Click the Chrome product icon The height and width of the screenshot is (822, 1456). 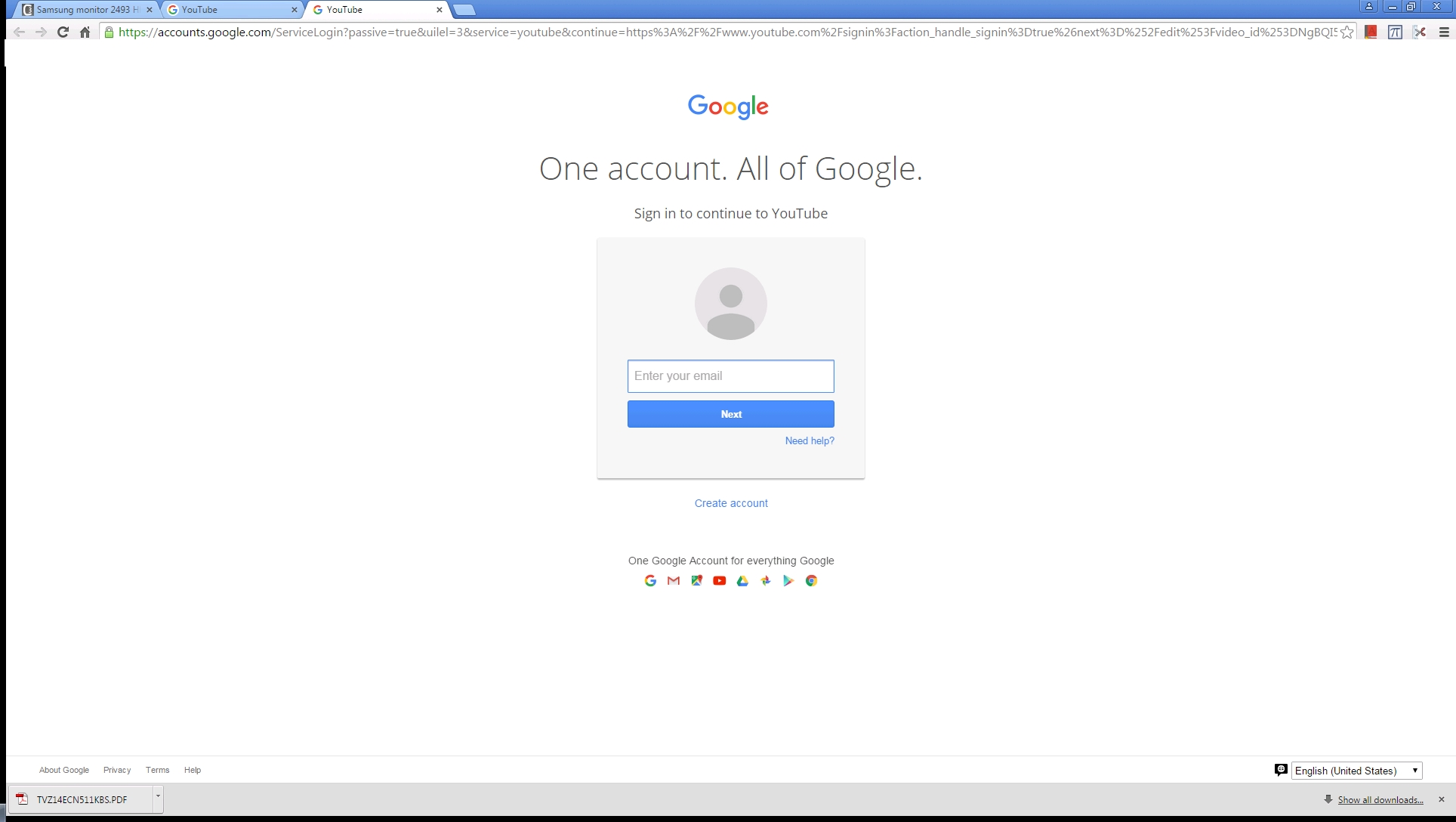pyautogui.click(x=811, y=580)
